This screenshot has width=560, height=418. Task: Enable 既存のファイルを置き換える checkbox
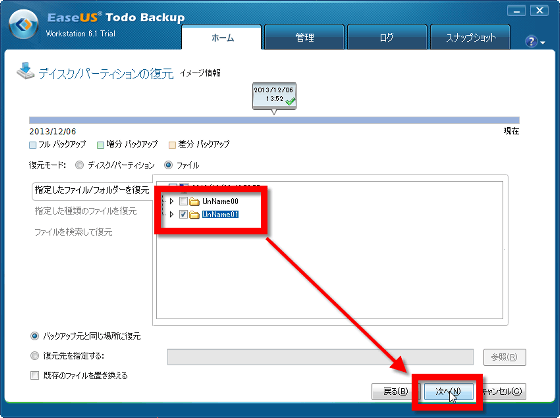(x=34, y=375)
